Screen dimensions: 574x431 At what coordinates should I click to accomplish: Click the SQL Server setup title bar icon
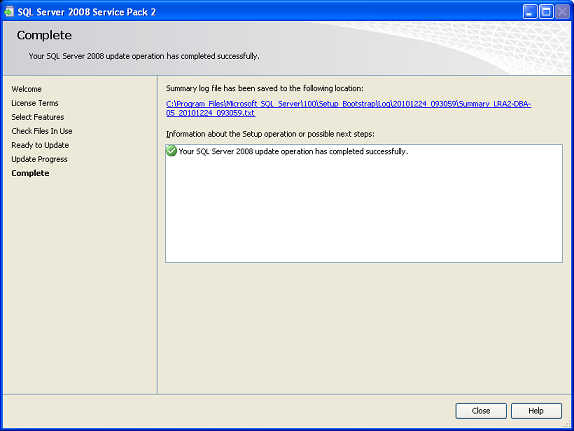click(9, 12)
